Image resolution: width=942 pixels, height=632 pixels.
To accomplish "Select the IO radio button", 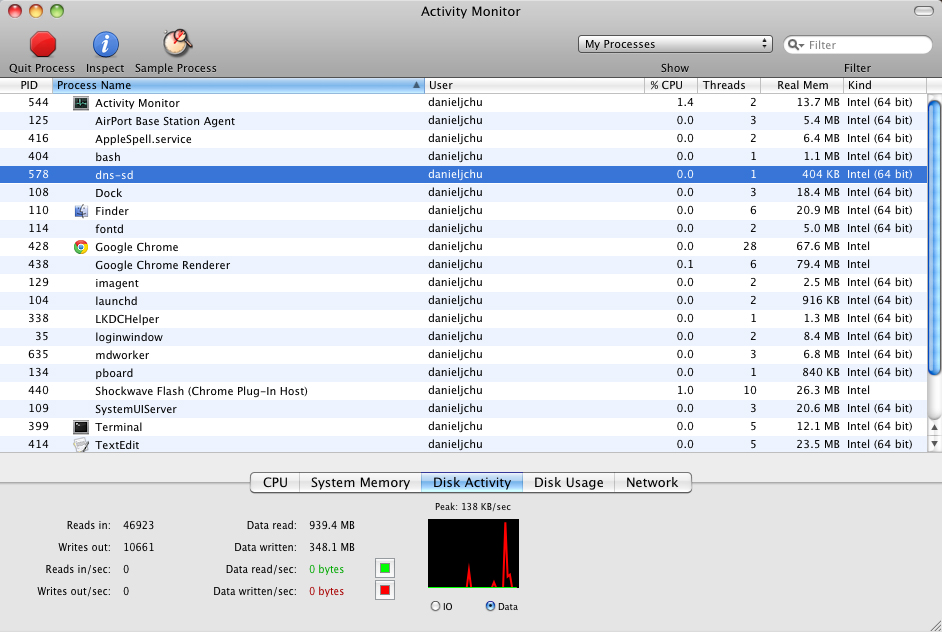I will click(x=436, y=606).
